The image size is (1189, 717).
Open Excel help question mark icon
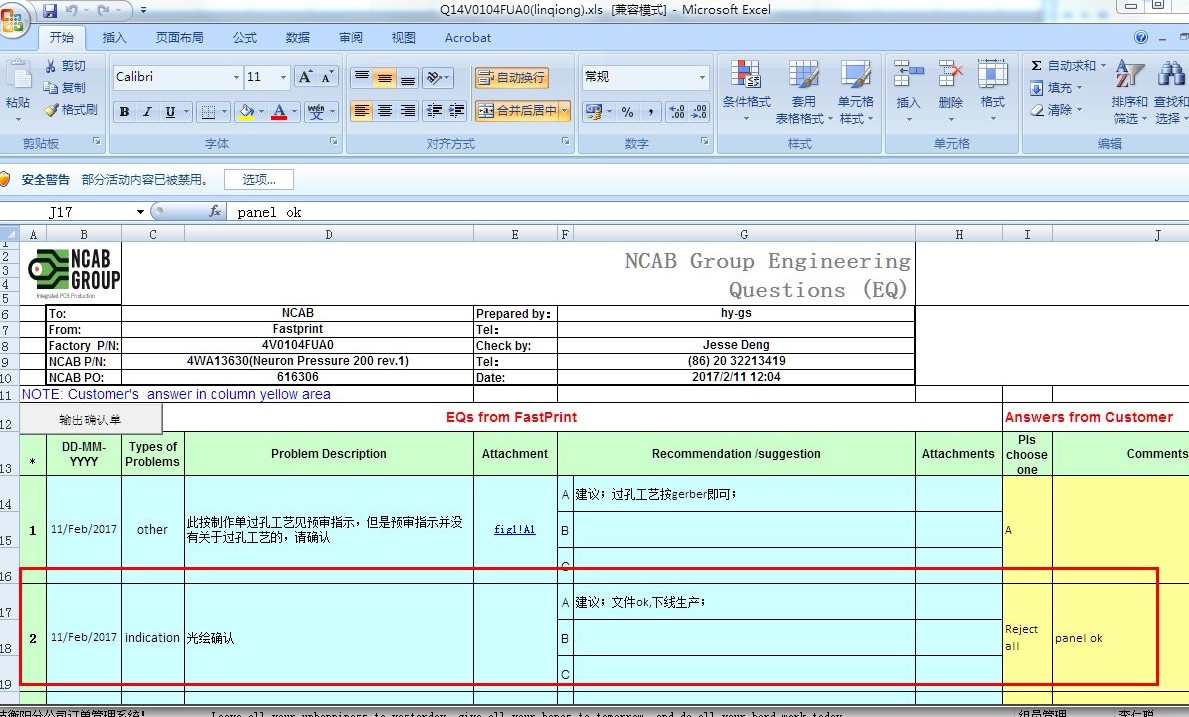pyautogui.click(x=1140, y=37)
